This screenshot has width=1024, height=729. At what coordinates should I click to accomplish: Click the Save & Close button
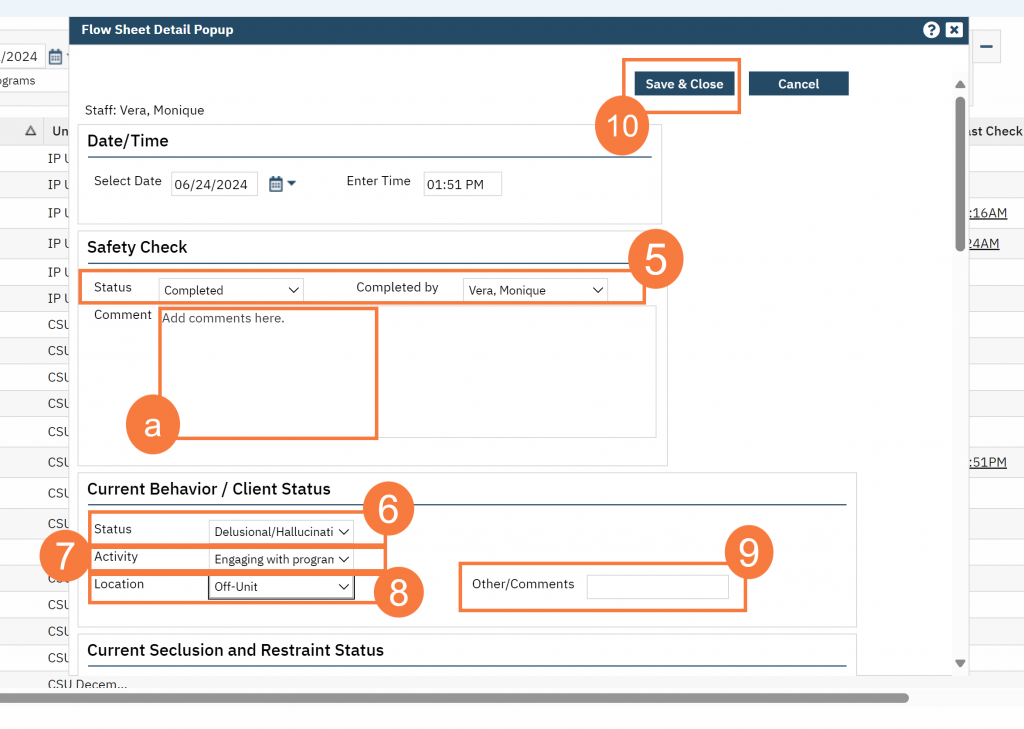tap(683, 84)
